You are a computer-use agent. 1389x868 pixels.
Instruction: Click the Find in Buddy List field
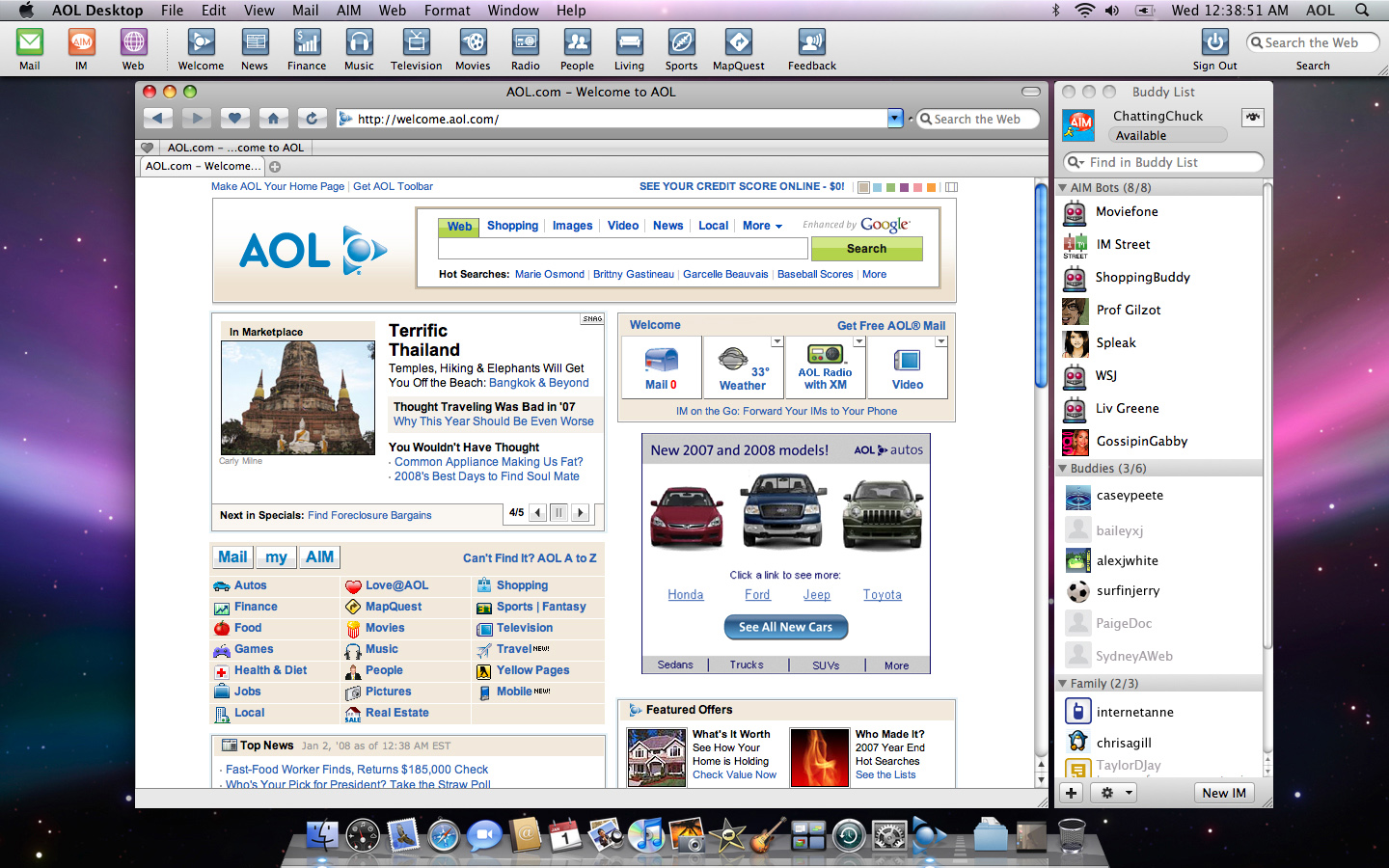click(x=1162, y=162)
